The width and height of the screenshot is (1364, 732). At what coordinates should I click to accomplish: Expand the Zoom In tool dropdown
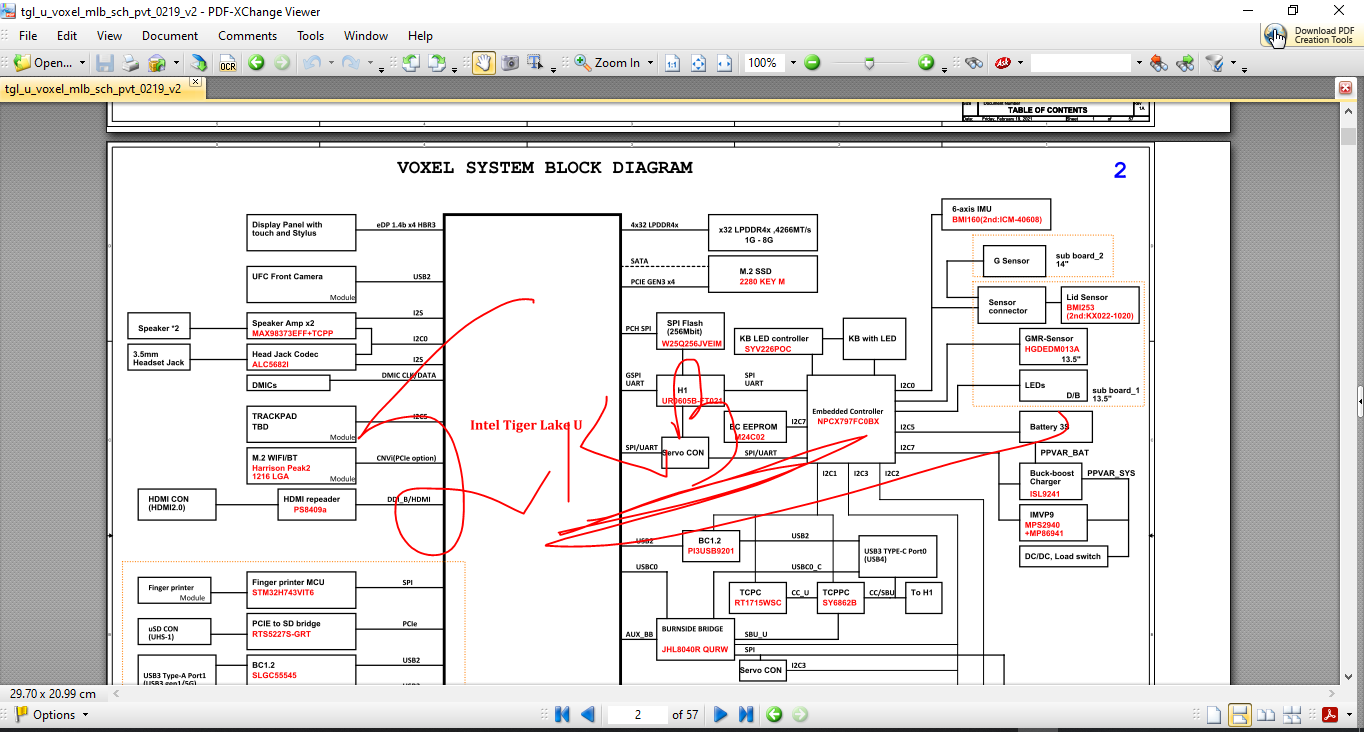[x=650, y=62]
